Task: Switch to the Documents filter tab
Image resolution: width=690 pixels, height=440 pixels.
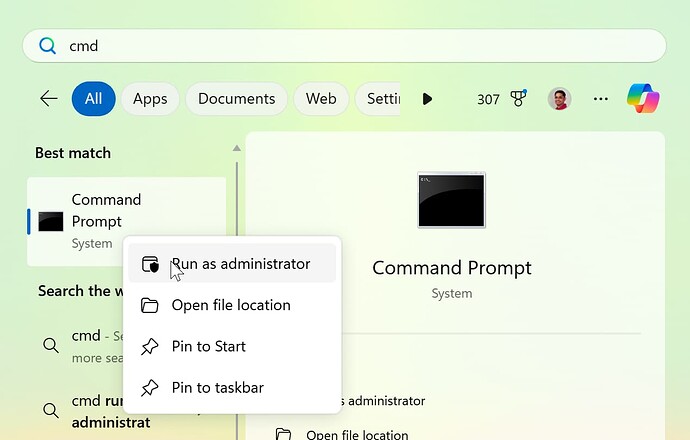Action: pyautogui.click(x=236, y=99)
